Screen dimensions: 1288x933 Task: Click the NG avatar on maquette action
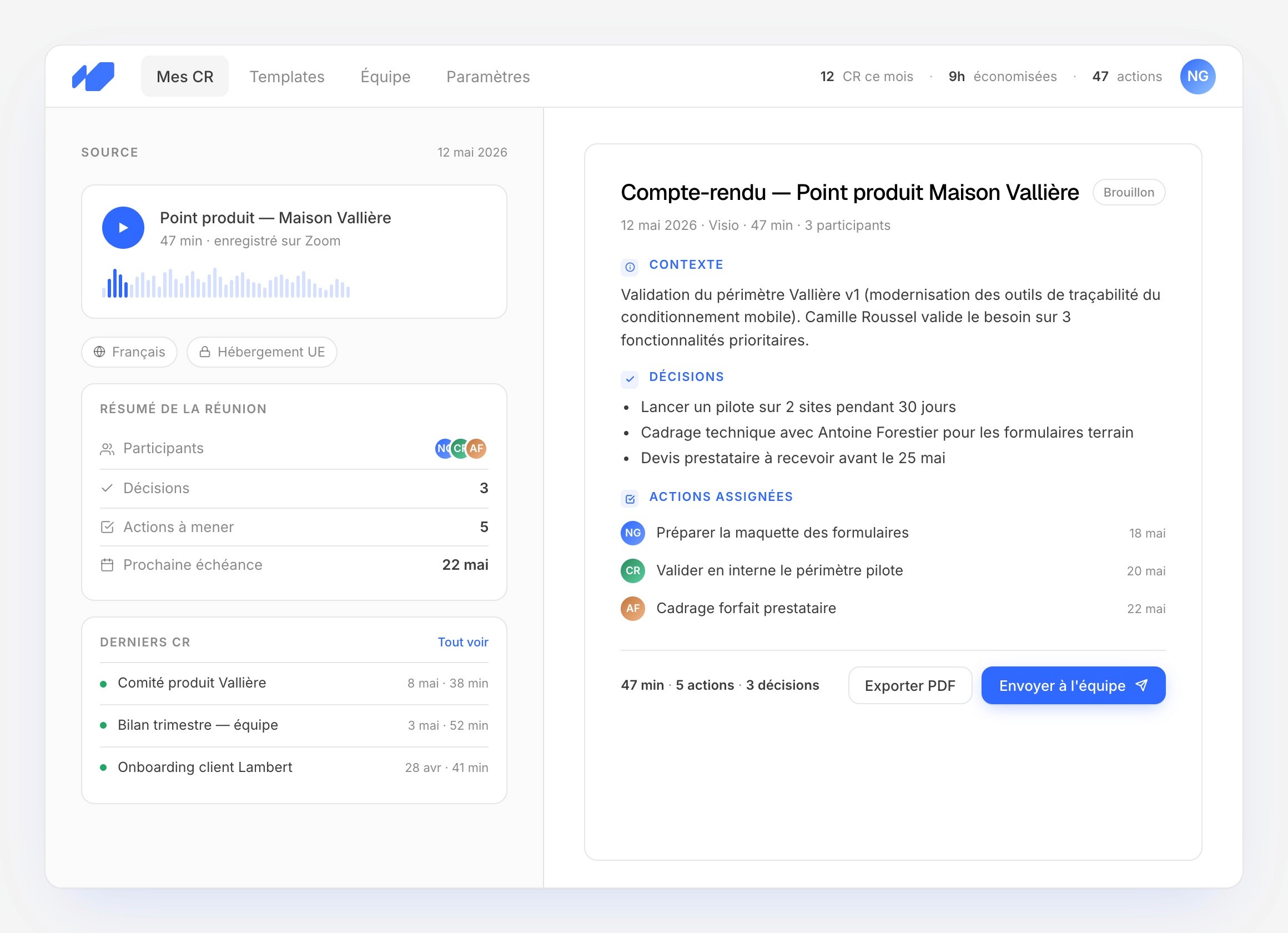(633, 533)
